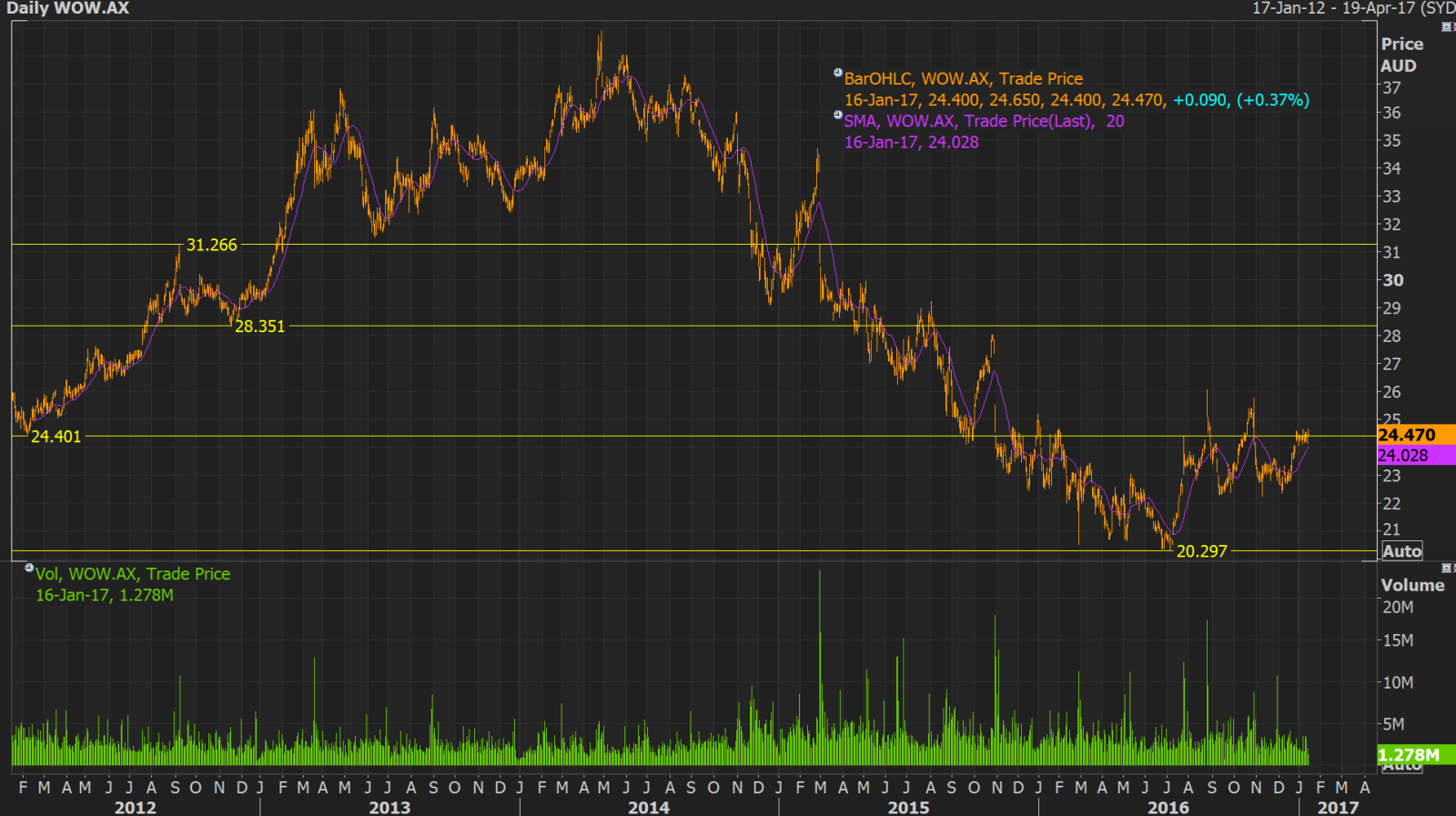The height and width of the screenshot is (816, 1456).
Task: Click the 2016 year label on time axis
Action: 1168,808
